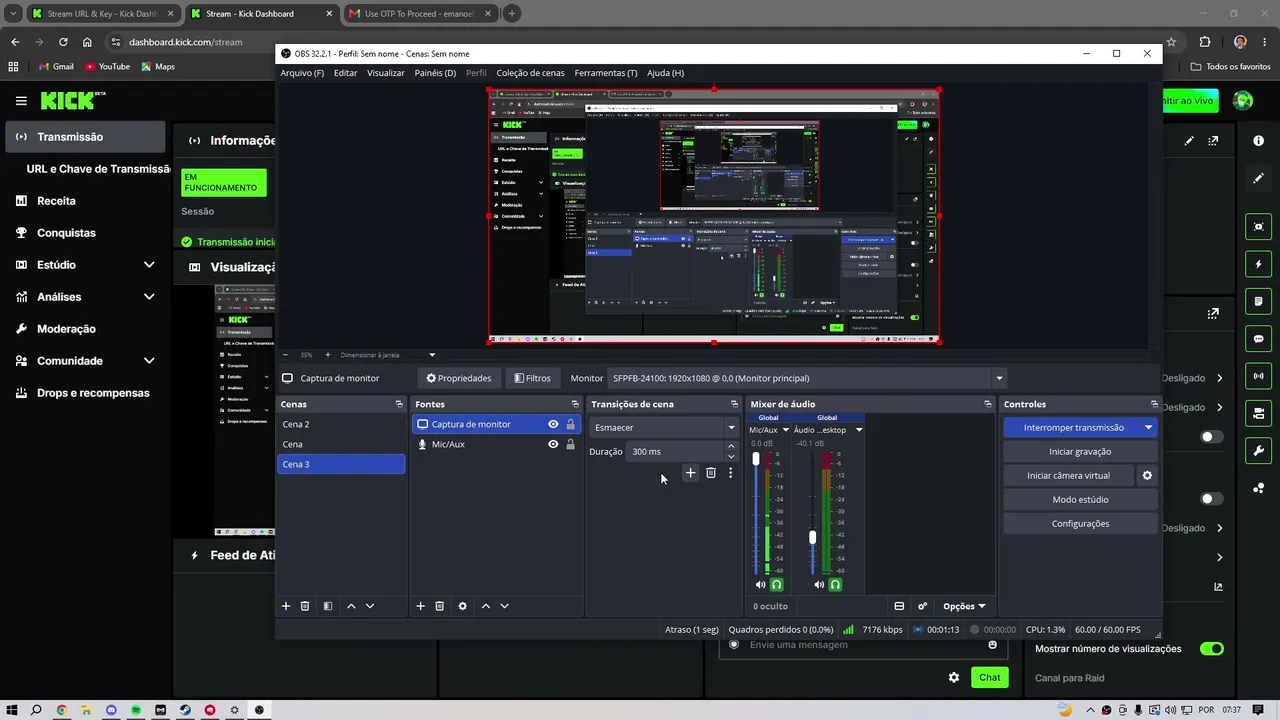This screenshot has width=1280, height=720.
Task: Move source up in Fontes panel
Action: coord(486,606)
